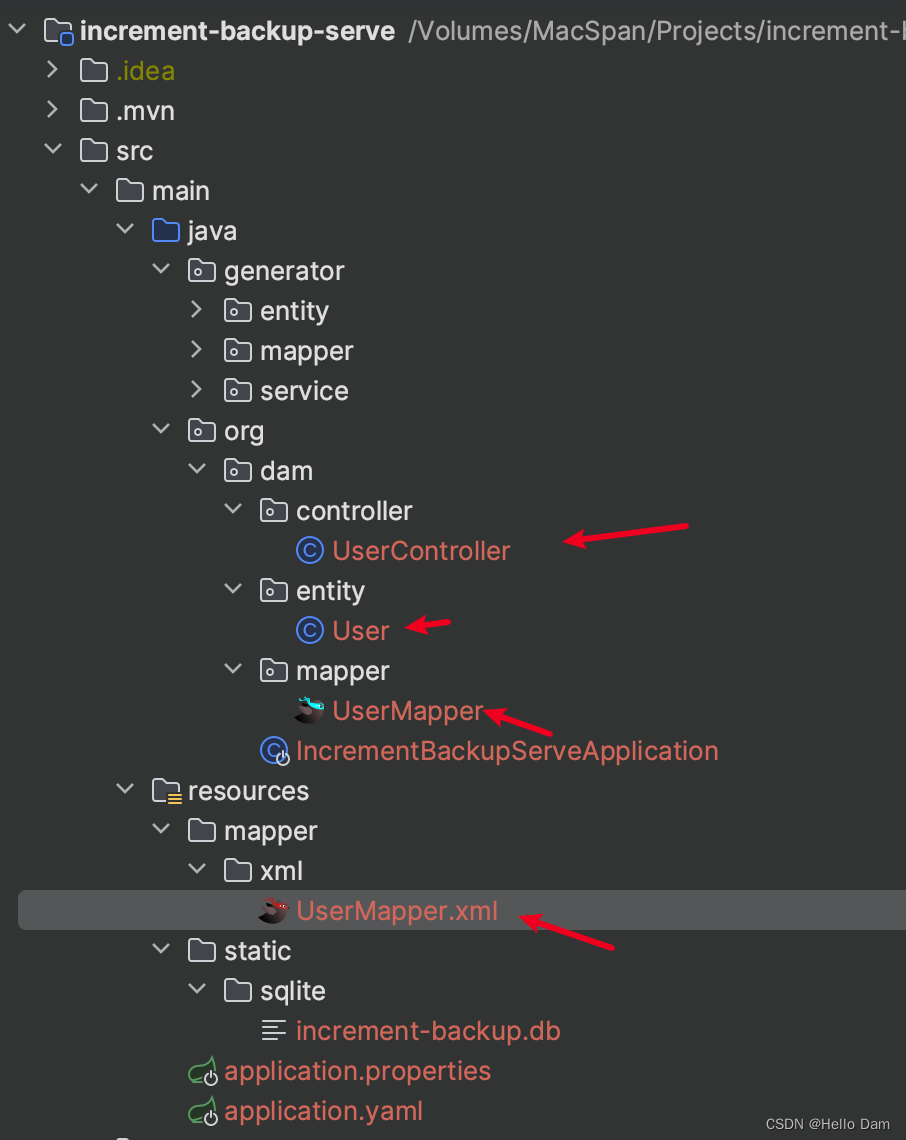906x1140 pixels.
Task: Click the resources root folder icon
Action: click(x=167, y=791)
